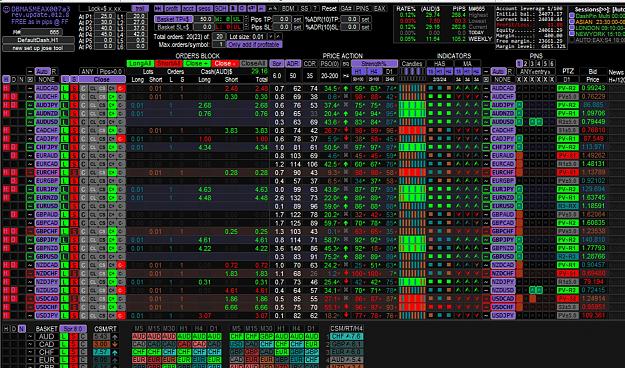Click the EURNZD bid price 1.63745

(x=594, y=198)
